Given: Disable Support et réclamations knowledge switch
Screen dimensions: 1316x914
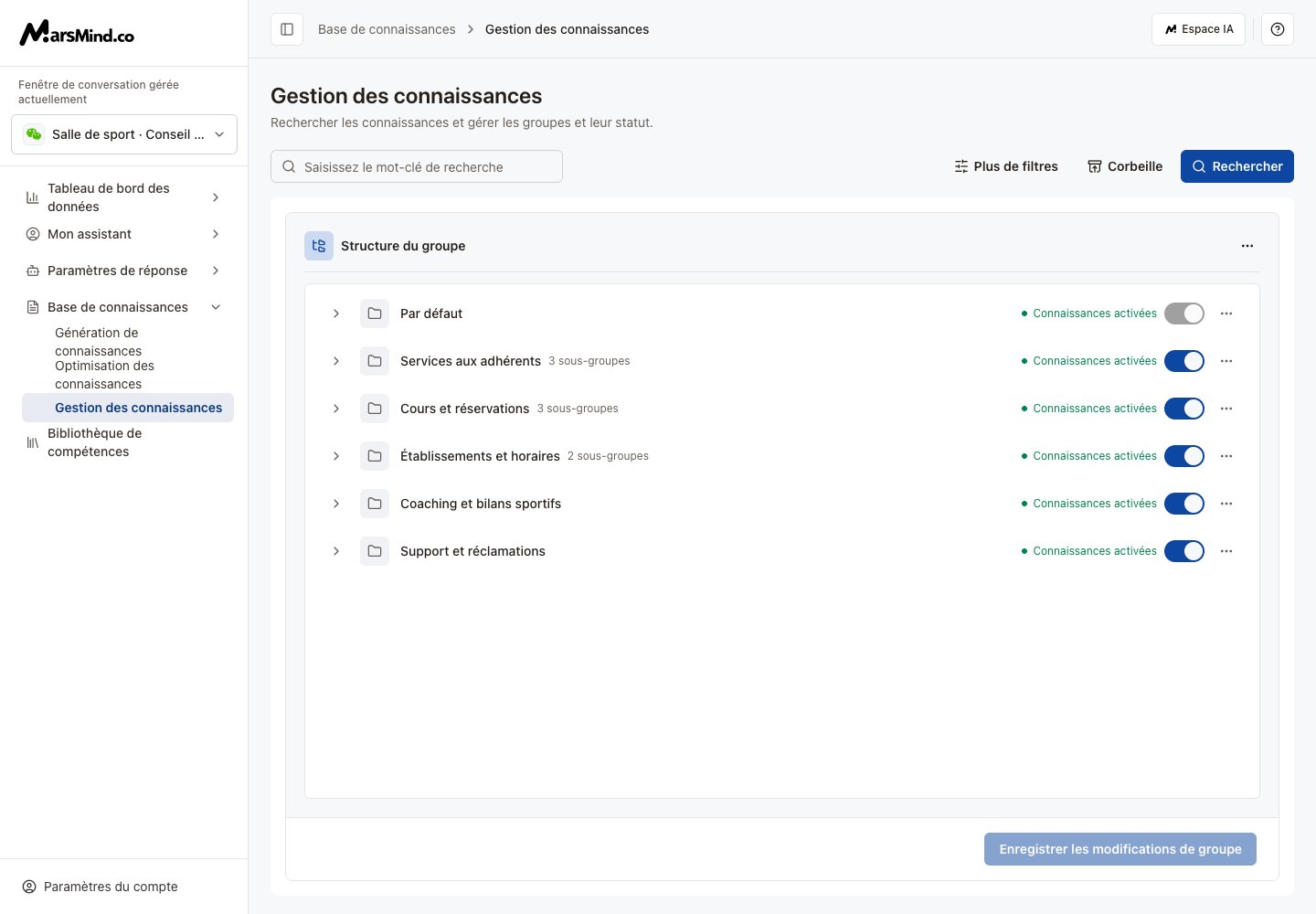Looking at the screenshot, I should pyautogui.click(x=1184, y=551).
